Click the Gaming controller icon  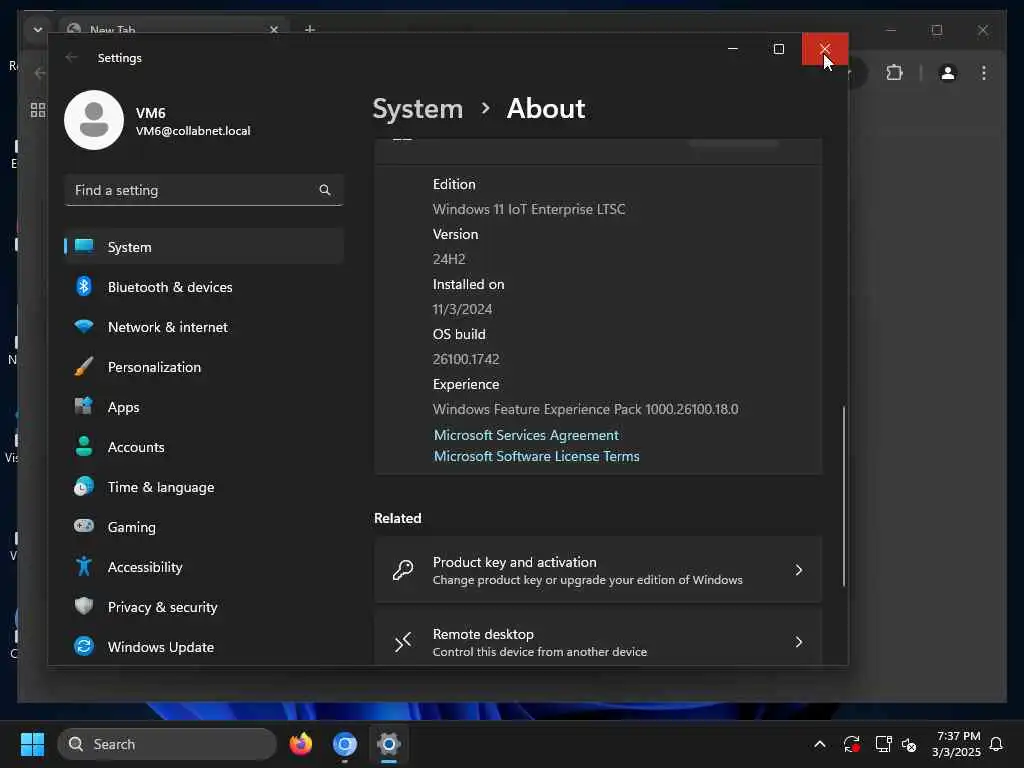click(84, 526)
